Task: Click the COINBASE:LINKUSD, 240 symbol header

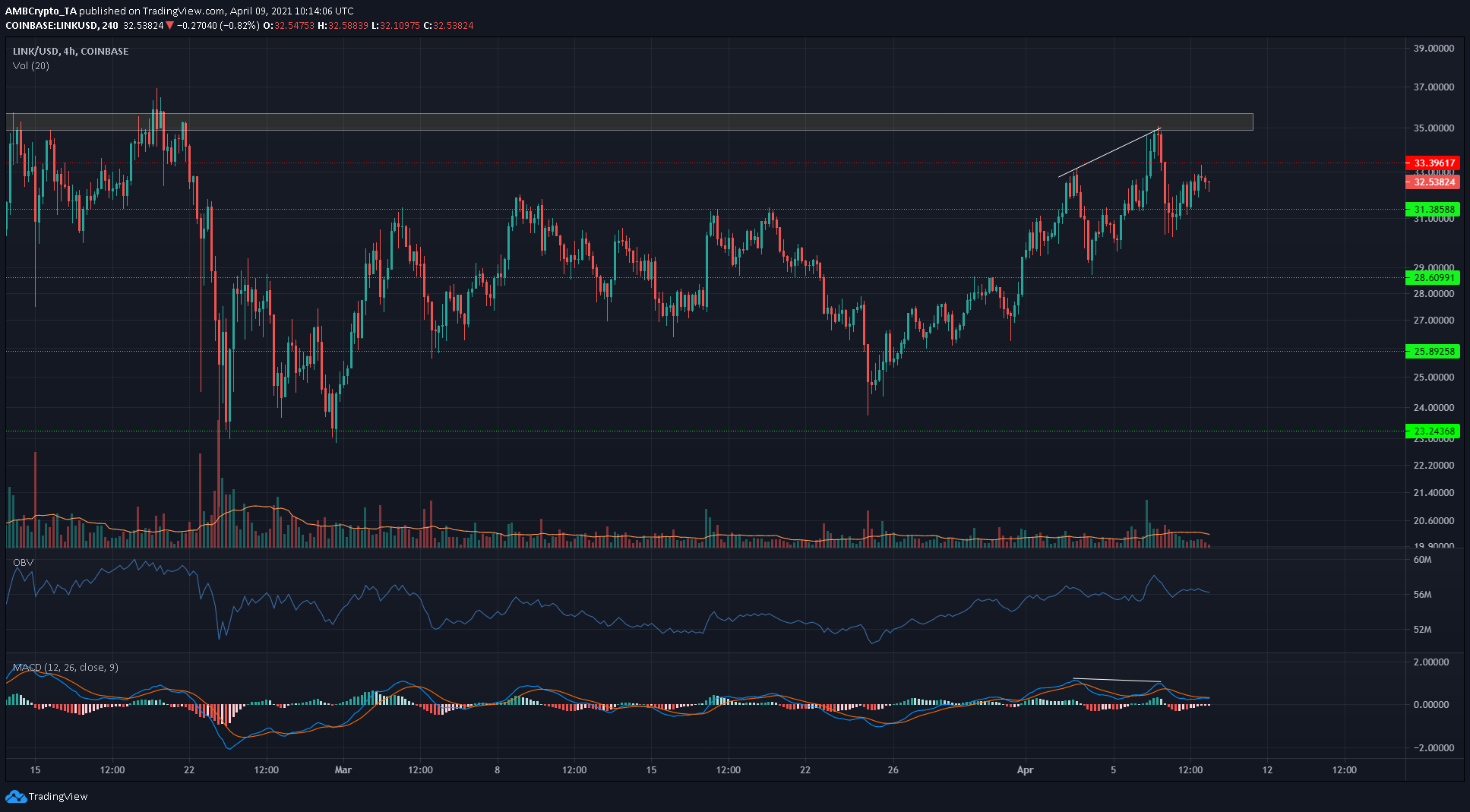Action: [62, 26]
